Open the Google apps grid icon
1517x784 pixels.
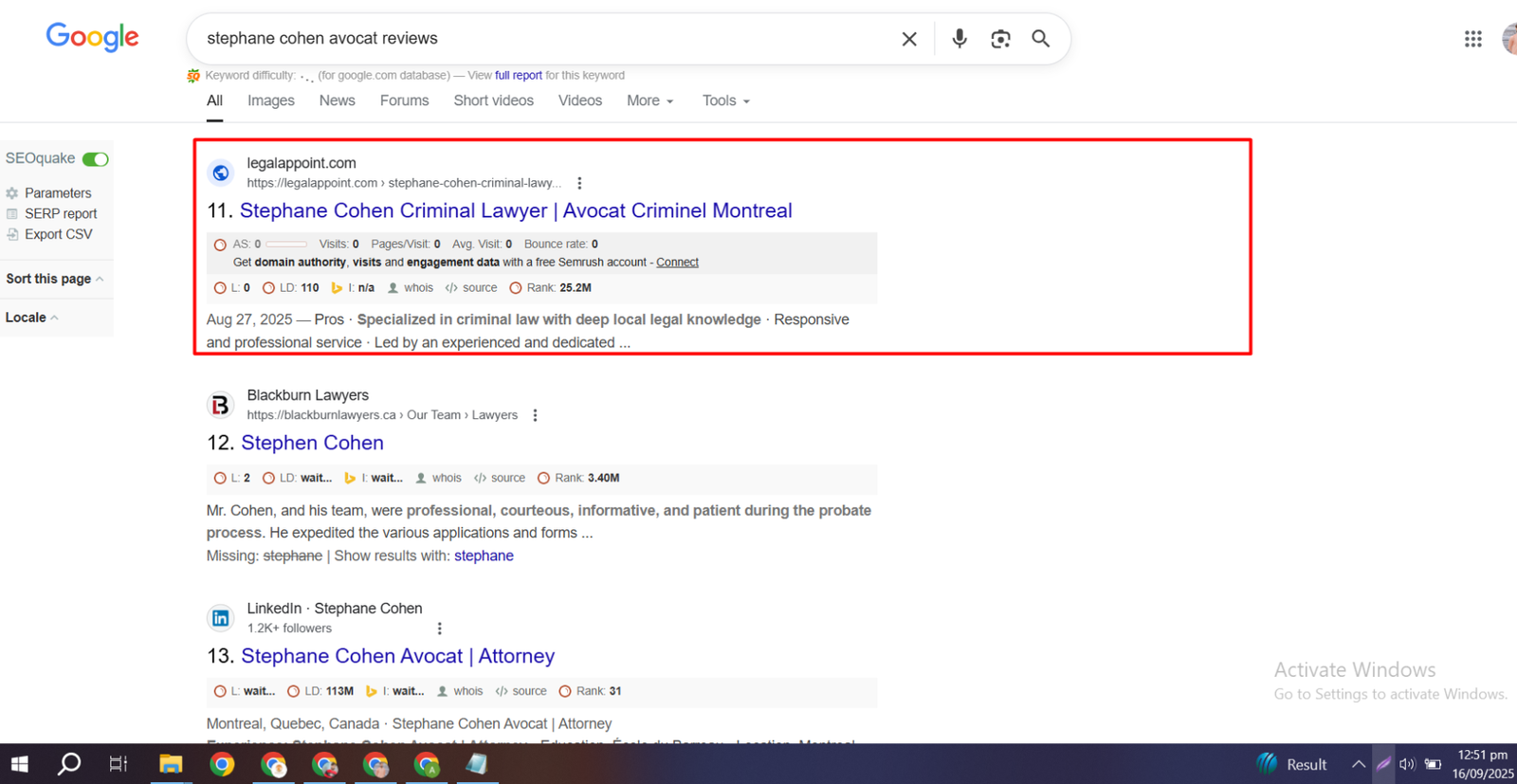[1471, 39]
